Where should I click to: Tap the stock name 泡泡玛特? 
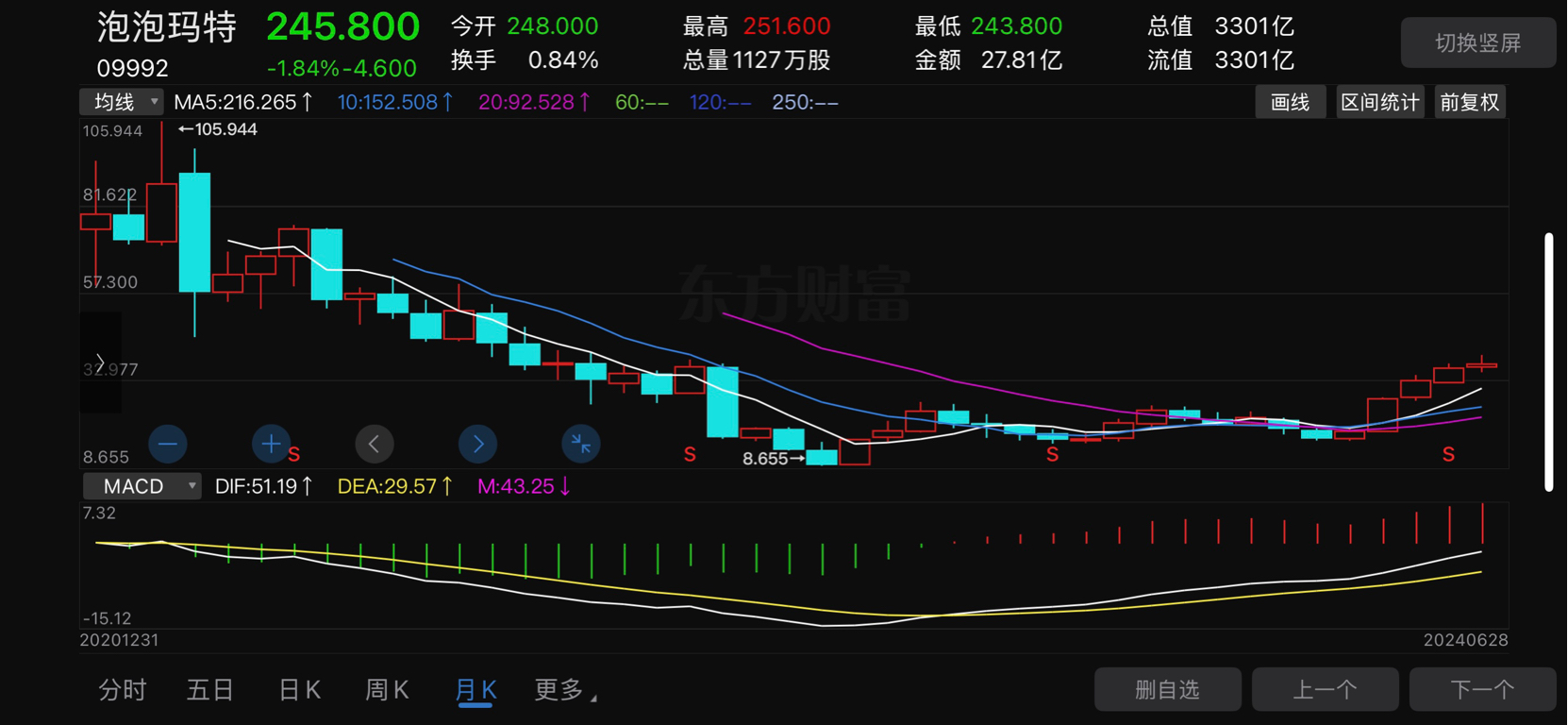(167, 27)
